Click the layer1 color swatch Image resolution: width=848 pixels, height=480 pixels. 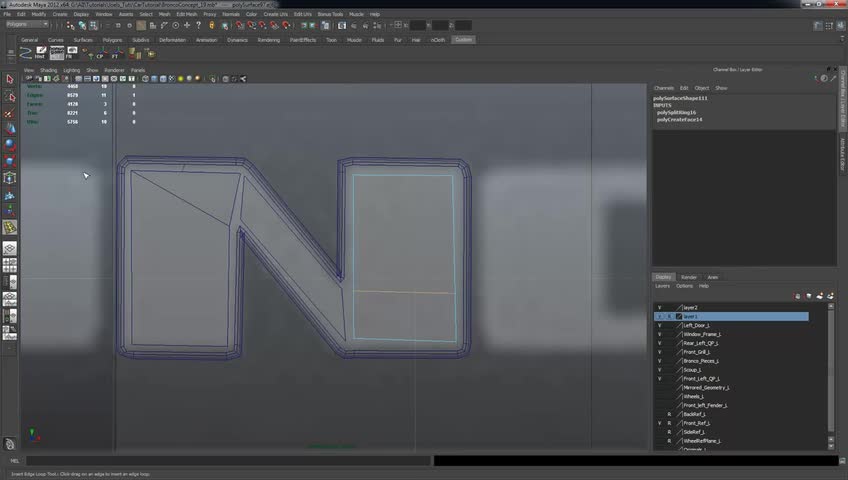[x=679, y=317]
